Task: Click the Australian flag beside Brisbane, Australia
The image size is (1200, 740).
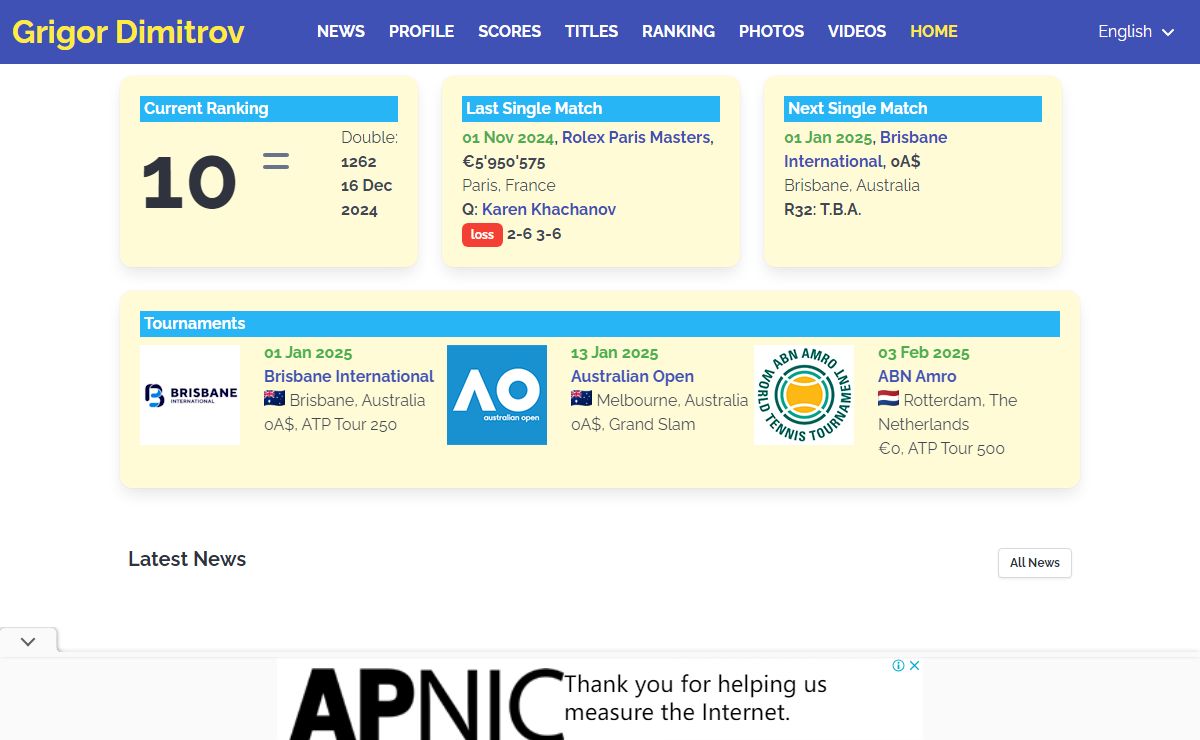Action: [275, 399]
